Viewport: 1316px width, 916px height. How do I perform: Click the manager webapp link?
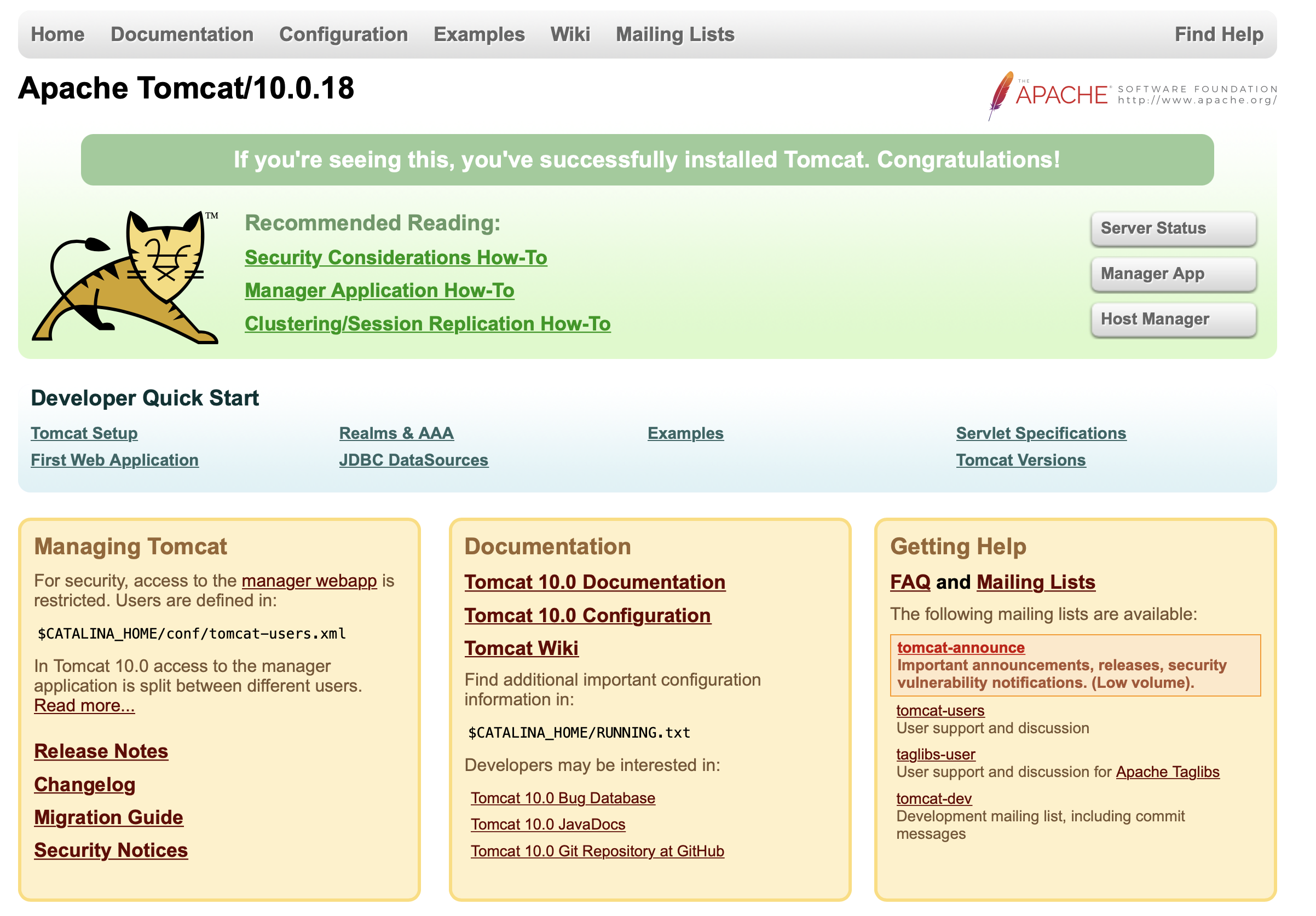[x=309, y=581]
